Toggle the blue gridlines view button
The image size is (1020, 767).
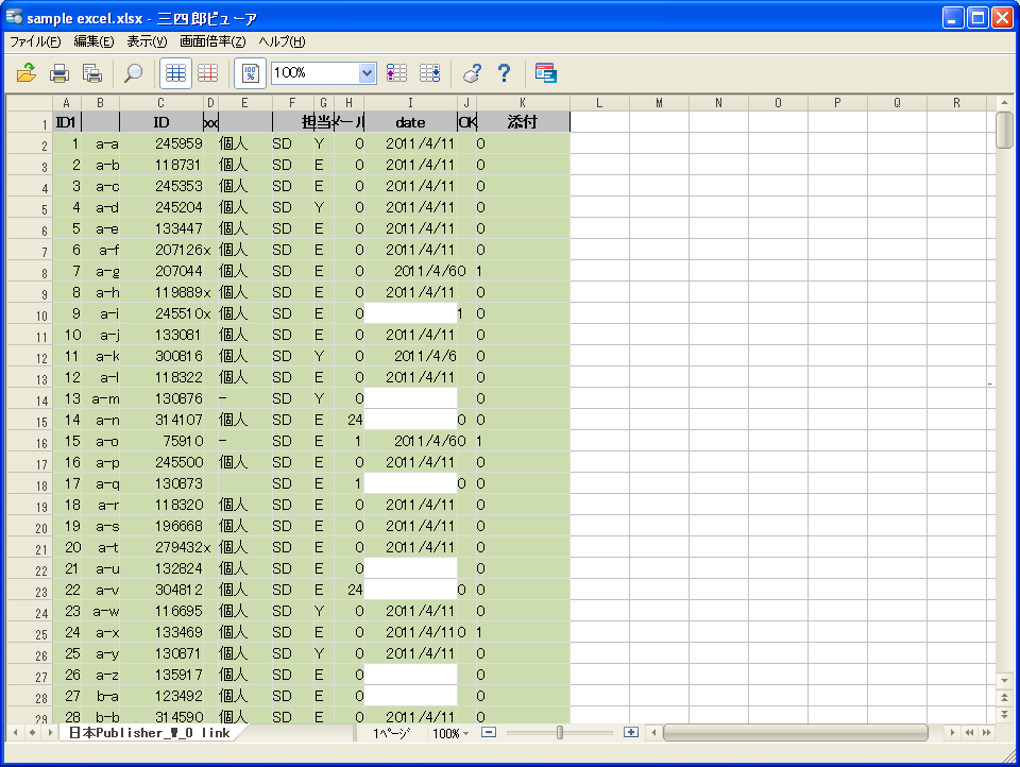[x=176, y=73]
